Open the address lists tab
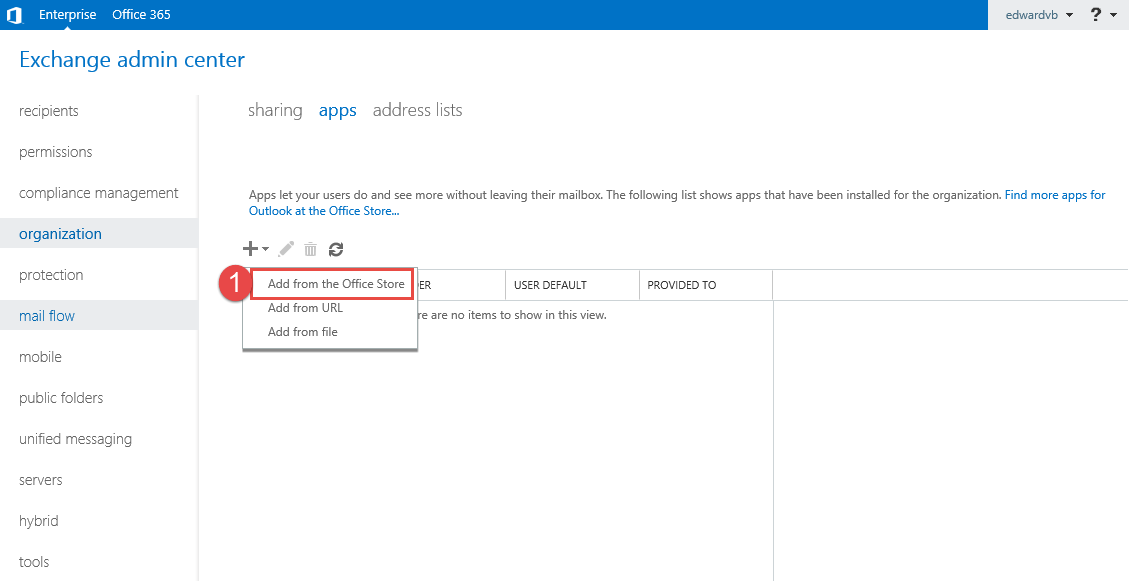The height and width of the screenshot is (581, 1129). [418, 110]
